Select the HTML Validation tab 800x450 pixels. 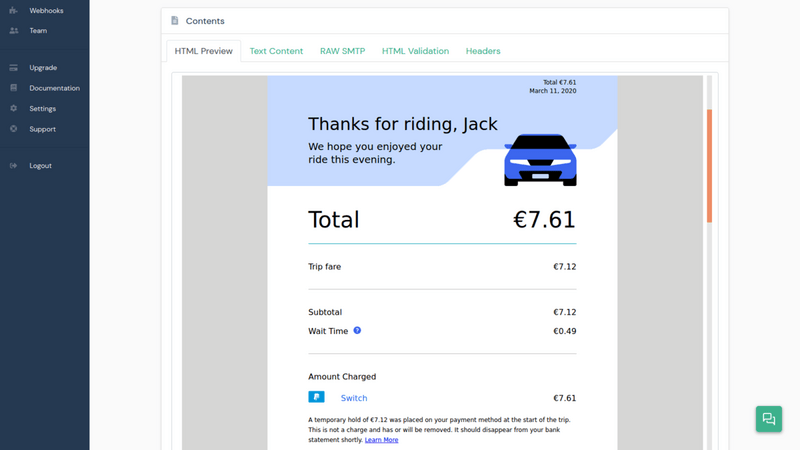point(415,51)
